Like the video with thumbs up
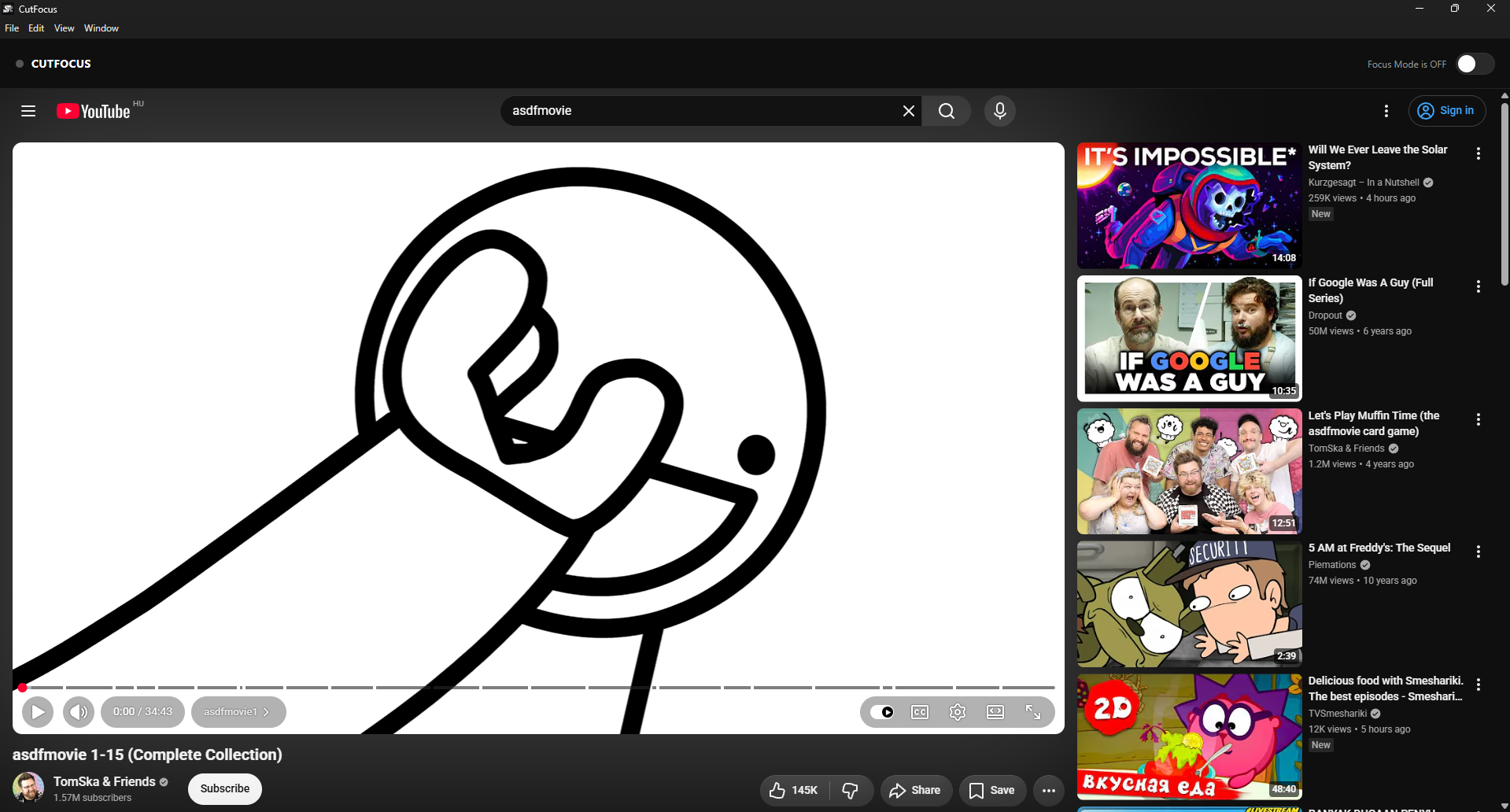Screen dimensions: 1510x812 [x=795, y=790]
